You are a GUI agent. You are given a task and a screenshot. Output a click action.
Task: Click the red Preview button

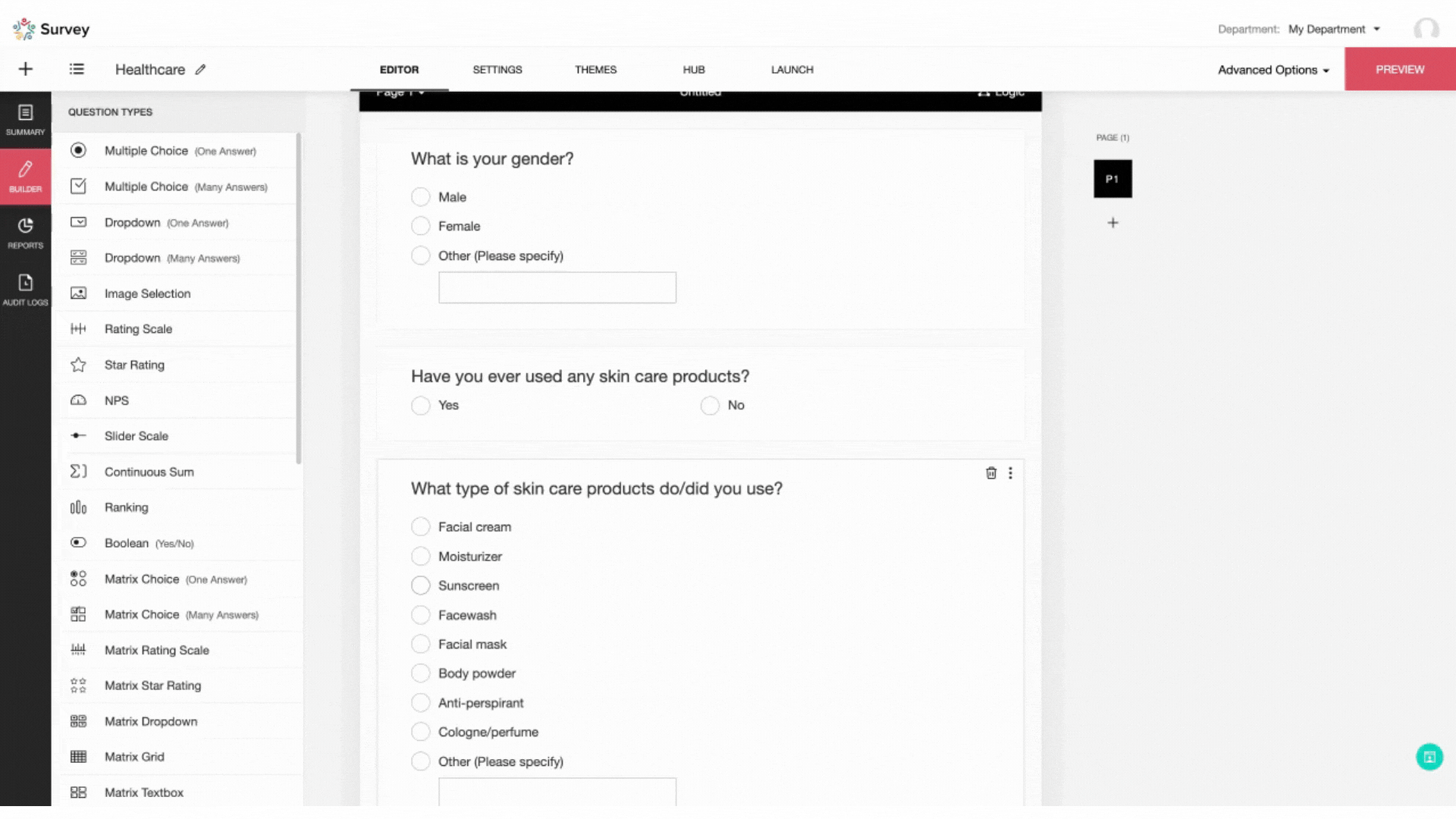pyautogui.click(x=1399, y=70)
